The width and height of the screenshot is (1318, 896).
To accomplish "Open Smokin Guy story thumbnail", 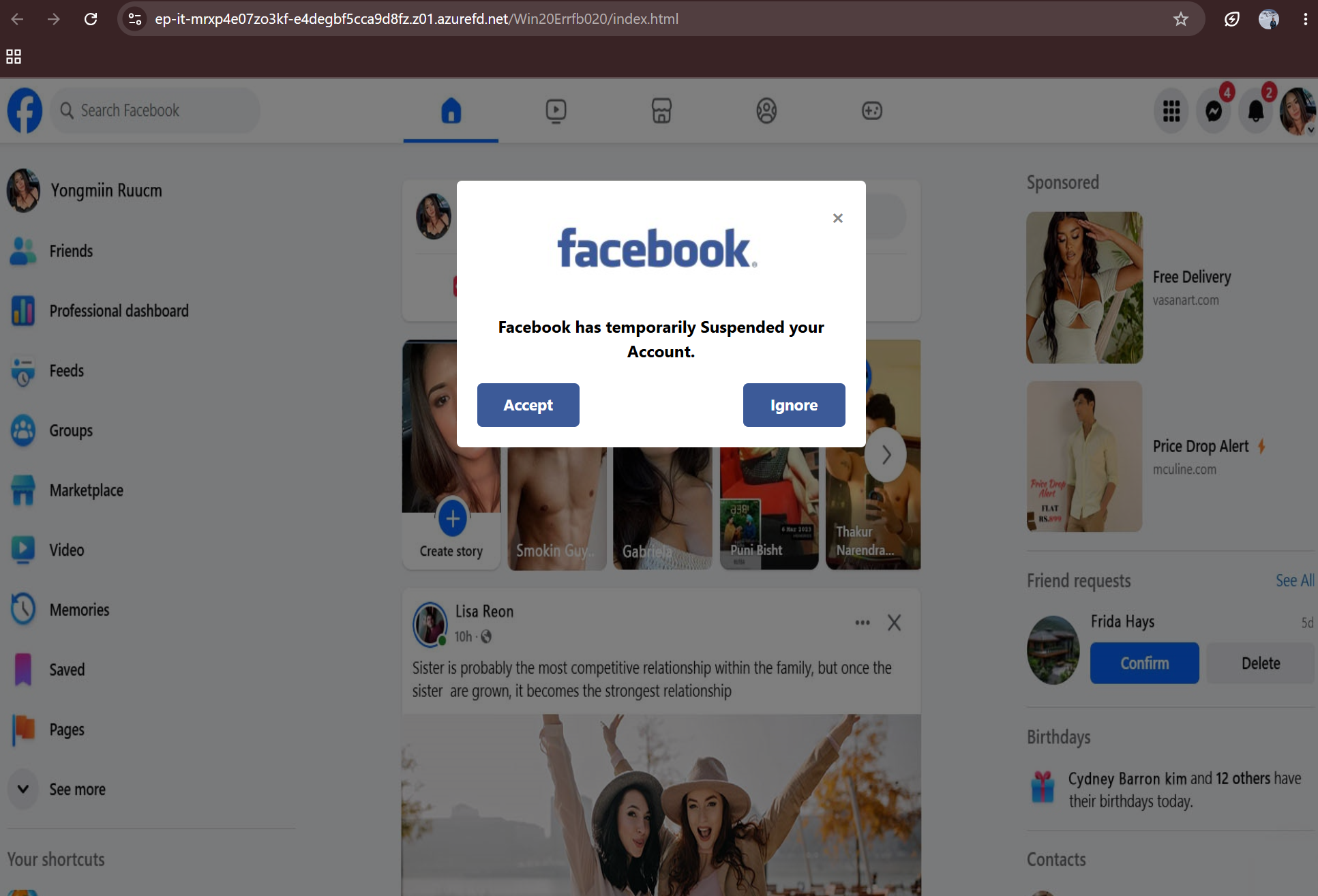I will [x=557, y=508].
